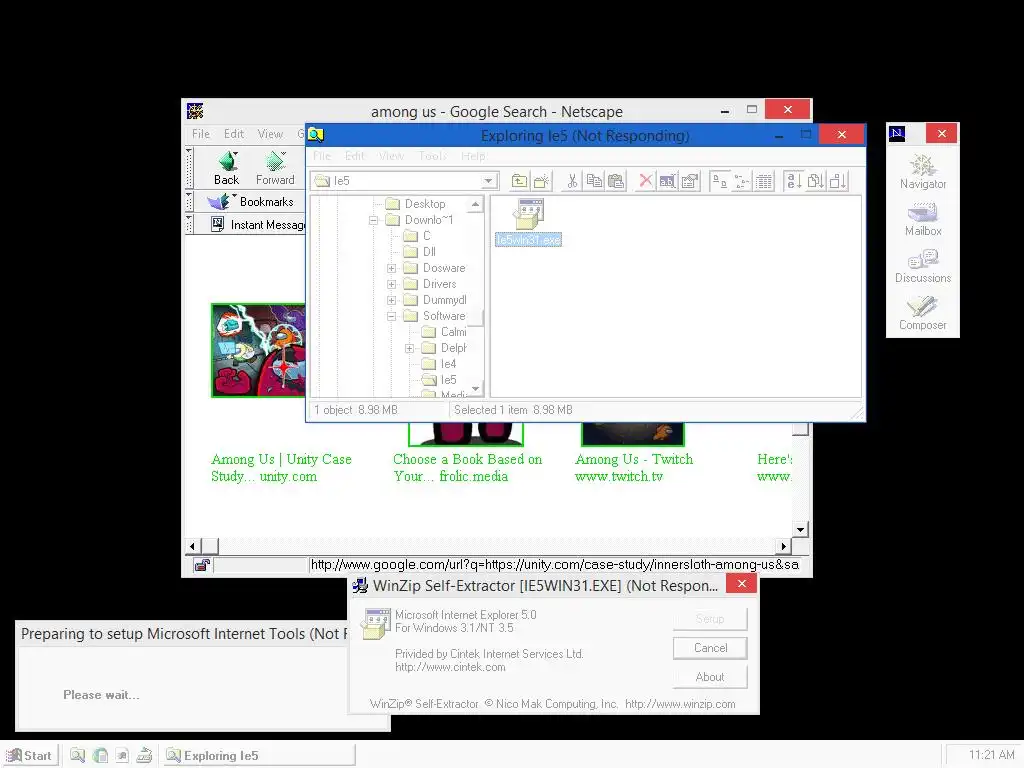Click Exploring Ie5 taskbar button
Viewport: 1024px width, 768px height.
click(x=258, y=756)
